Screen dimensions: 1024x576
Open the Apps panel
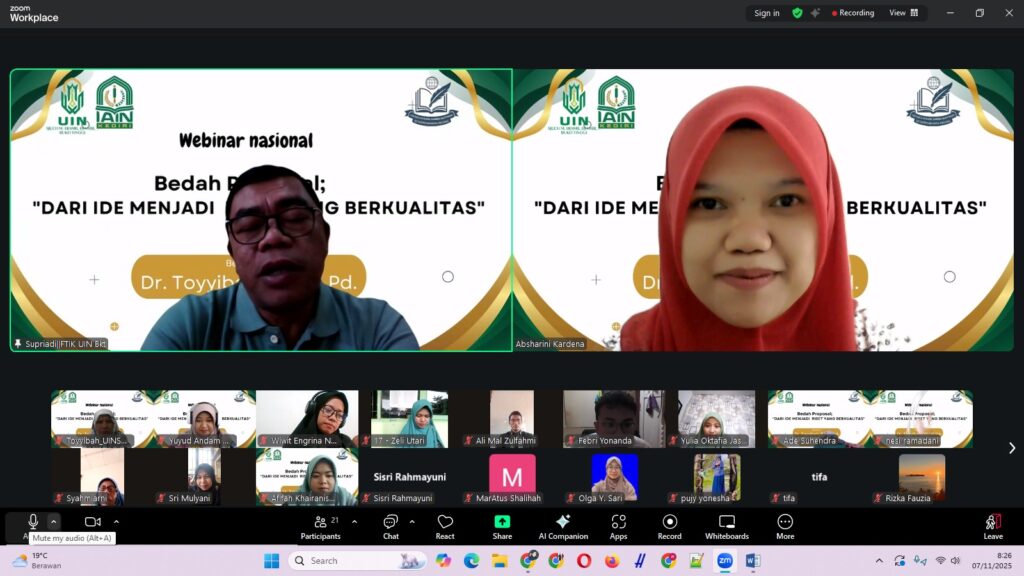[618, 527]
